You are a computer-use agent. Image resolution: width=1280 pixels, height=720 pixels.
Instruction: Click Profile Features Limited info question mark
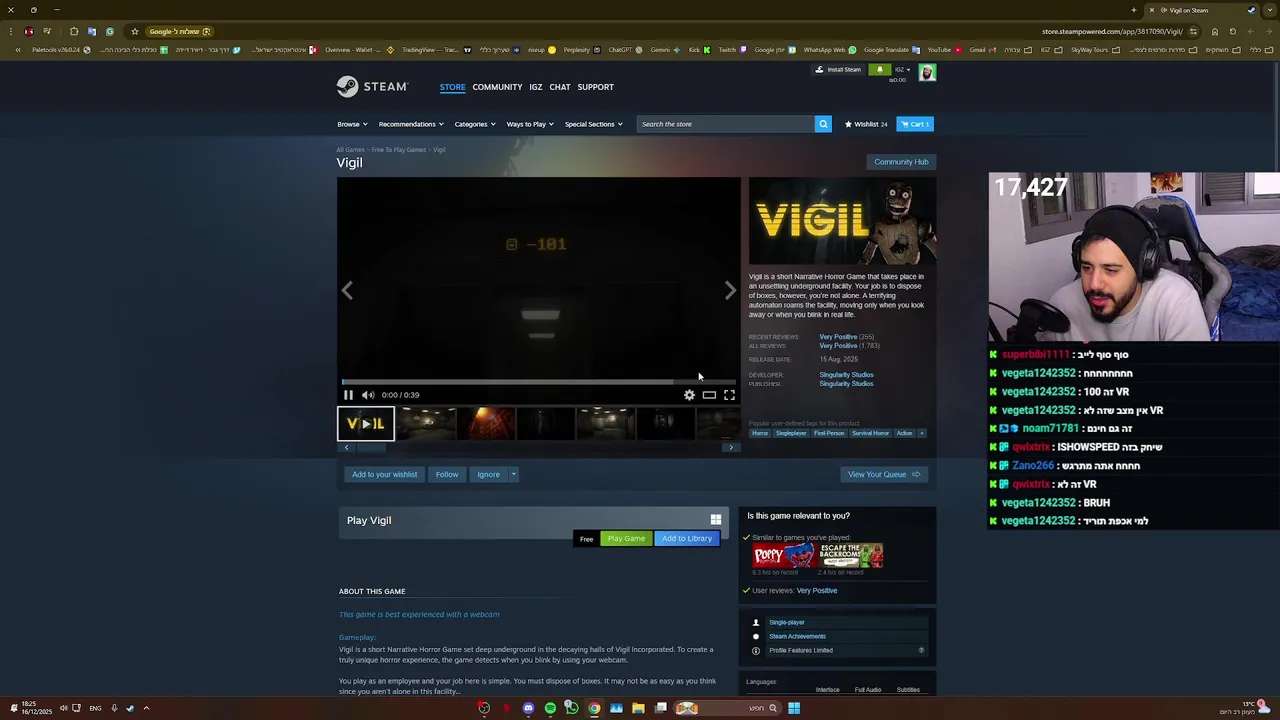[x=921, y=650]
